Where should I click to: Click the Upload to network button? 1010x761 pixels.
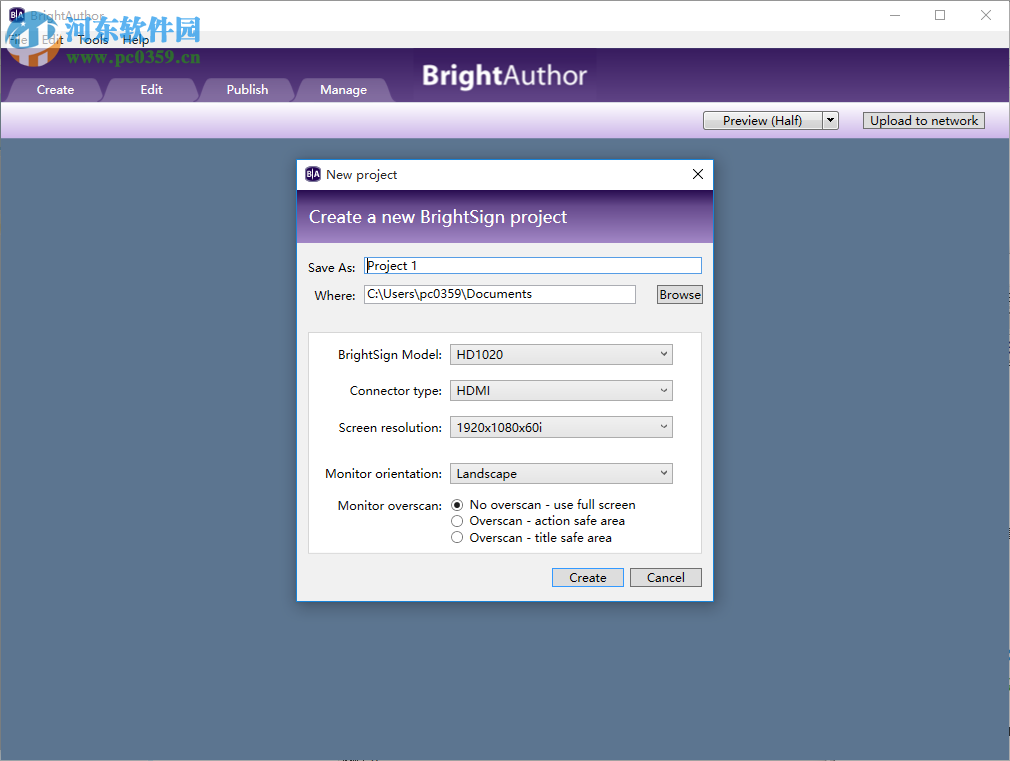point(923,120)
